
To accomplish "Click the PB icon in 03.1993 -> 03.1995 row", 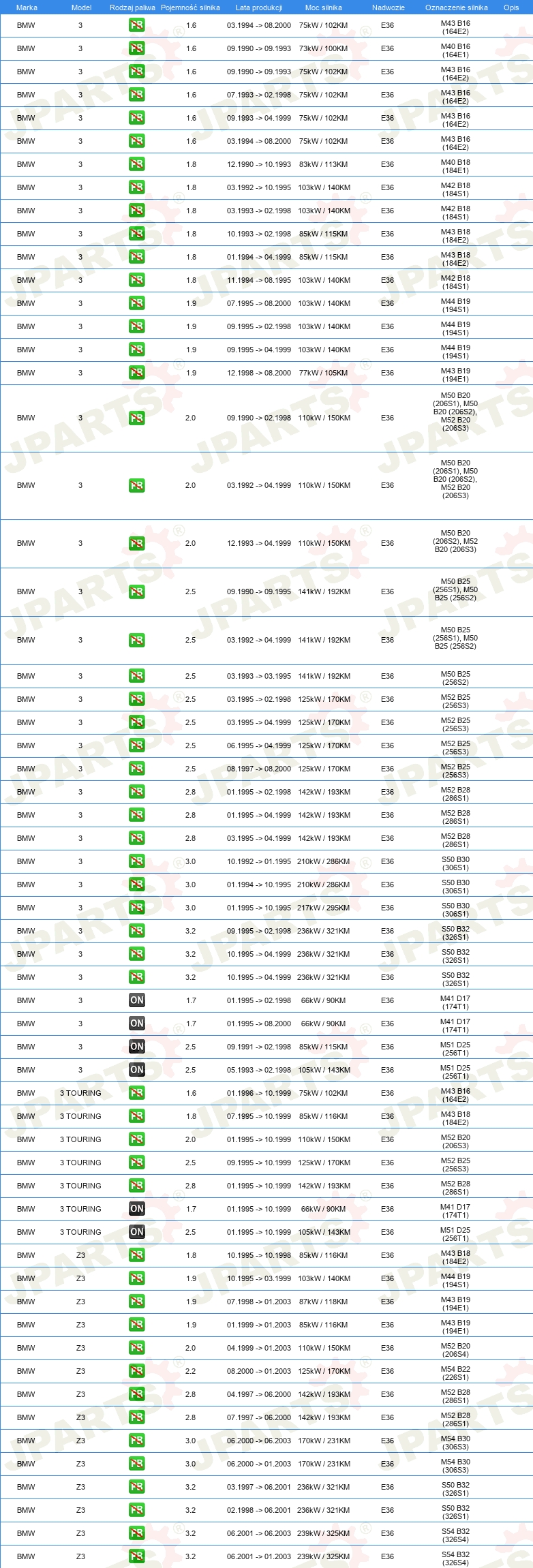I will point(136,676).
